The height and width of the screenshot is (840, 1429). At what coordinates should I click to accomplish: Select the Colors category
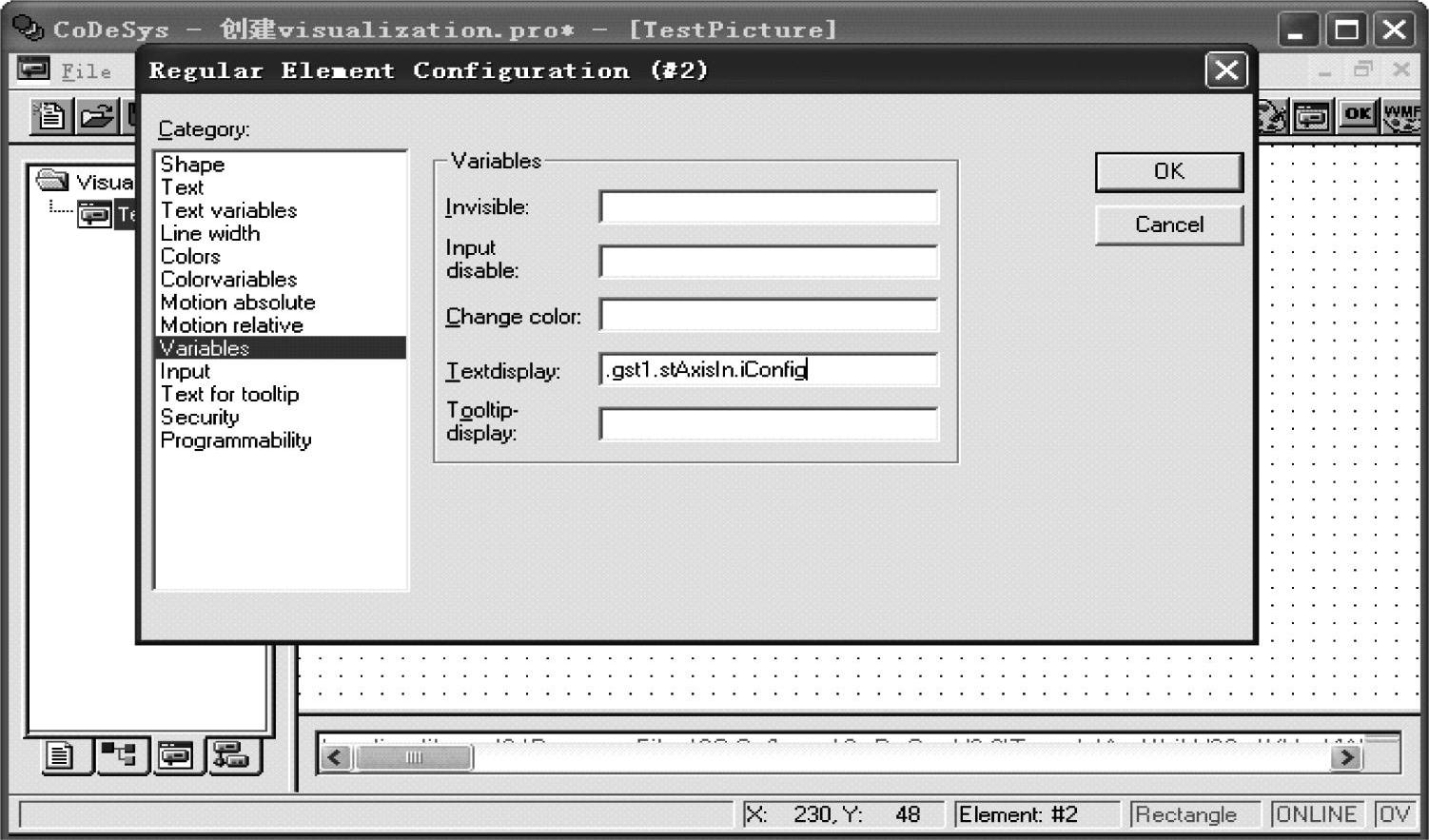[x=190, y=256]
